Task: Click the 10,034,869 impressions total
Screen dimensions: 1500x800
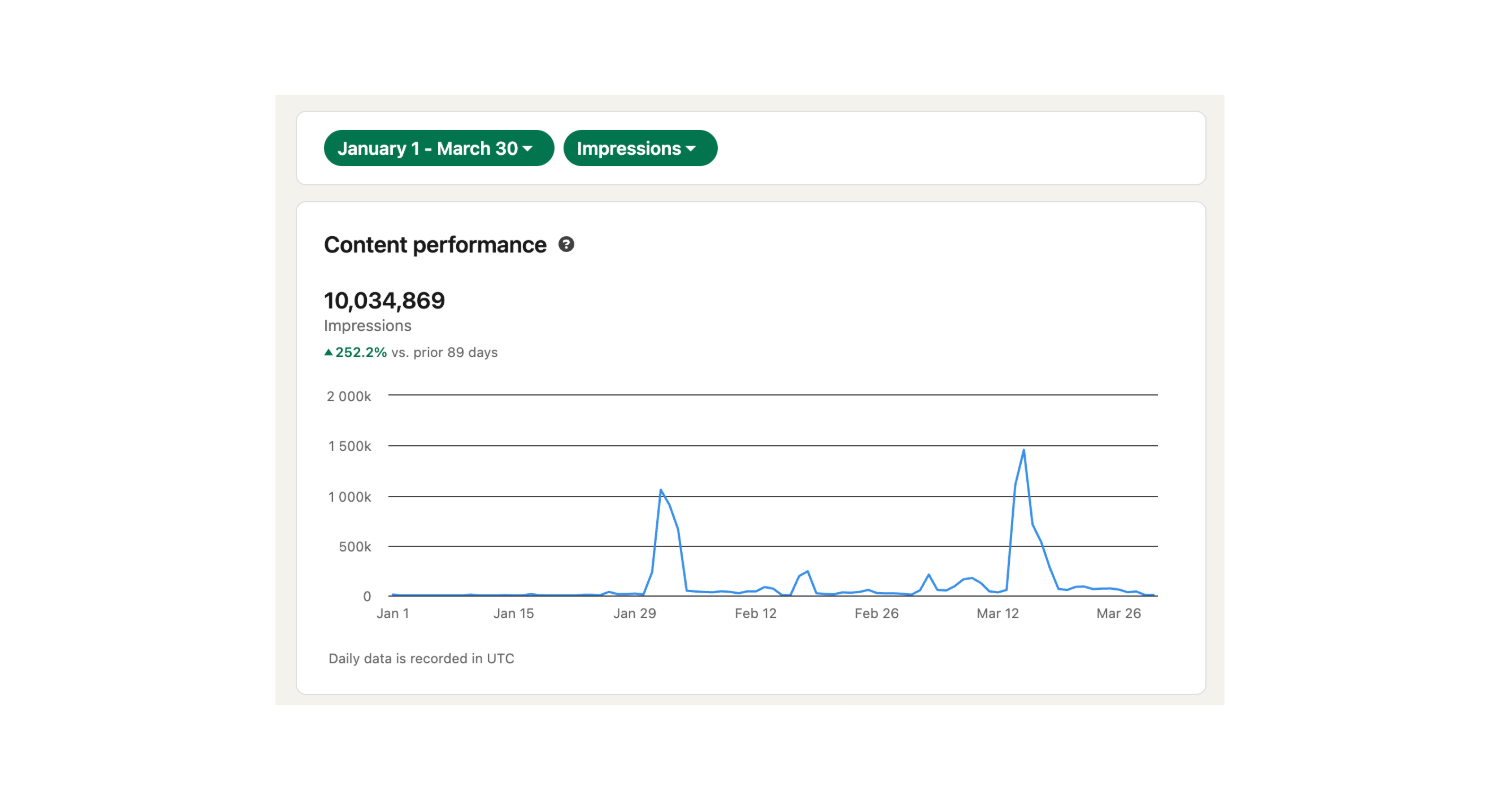Action: [x=384, y=300]
